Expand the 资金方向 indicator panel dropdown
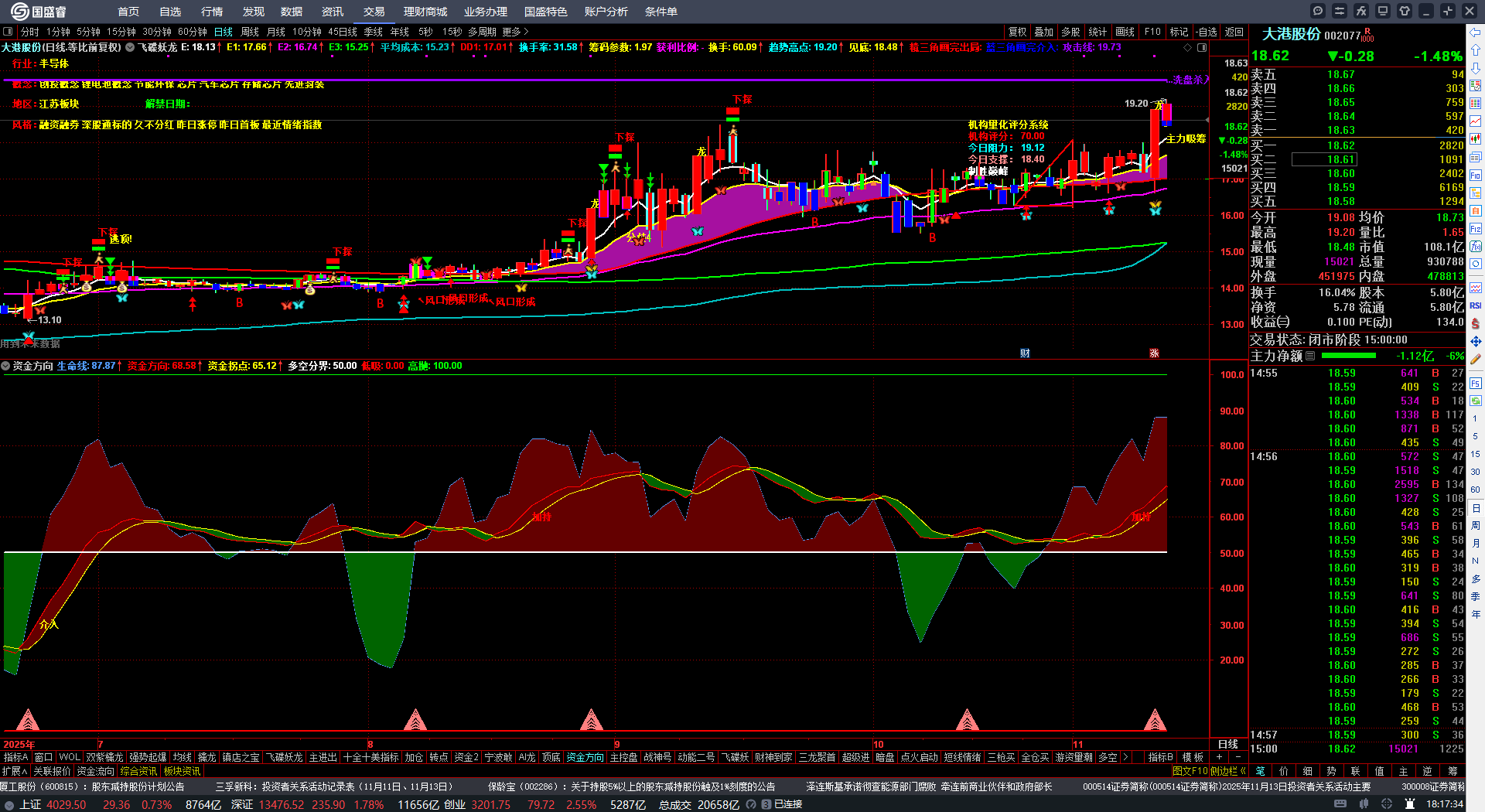 coord(6,366)
